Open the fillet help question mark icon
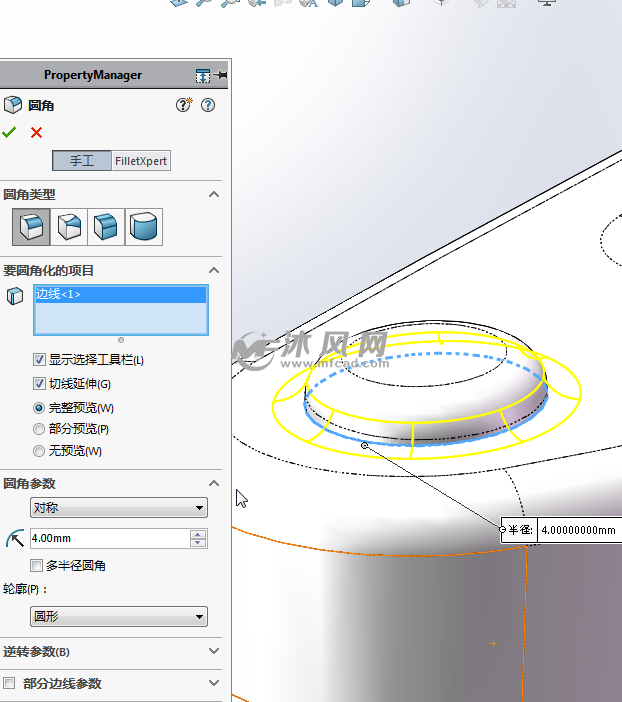622x702 pixels. pyautogui.click(x=208, y=105)
